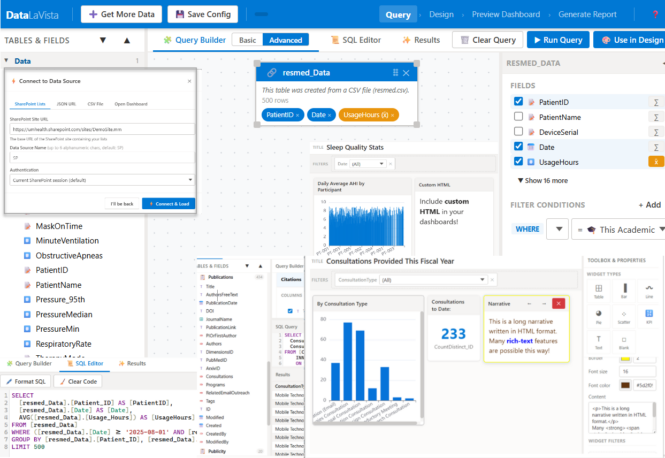Remove PatientID chip from resmed_Data card

coord(297,115)
